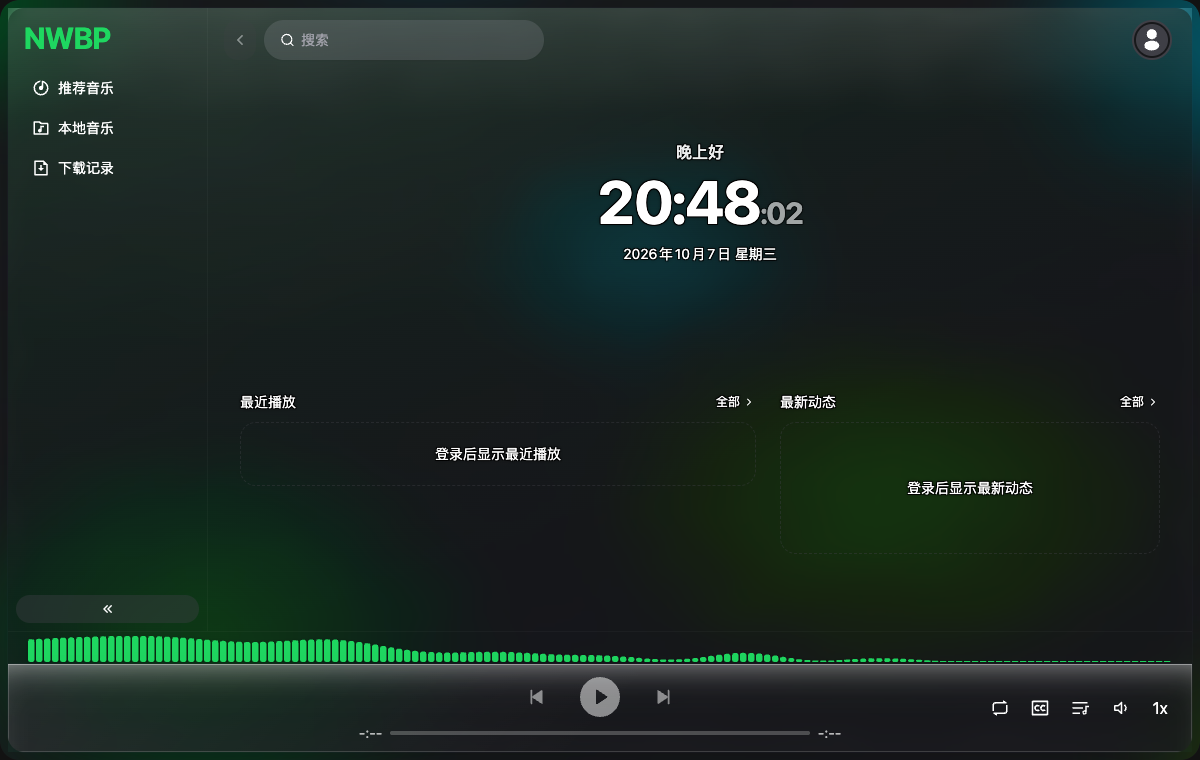Collapse the sidebar with double chevron
The image size is (1200, 760).
(x=108, y=609)
